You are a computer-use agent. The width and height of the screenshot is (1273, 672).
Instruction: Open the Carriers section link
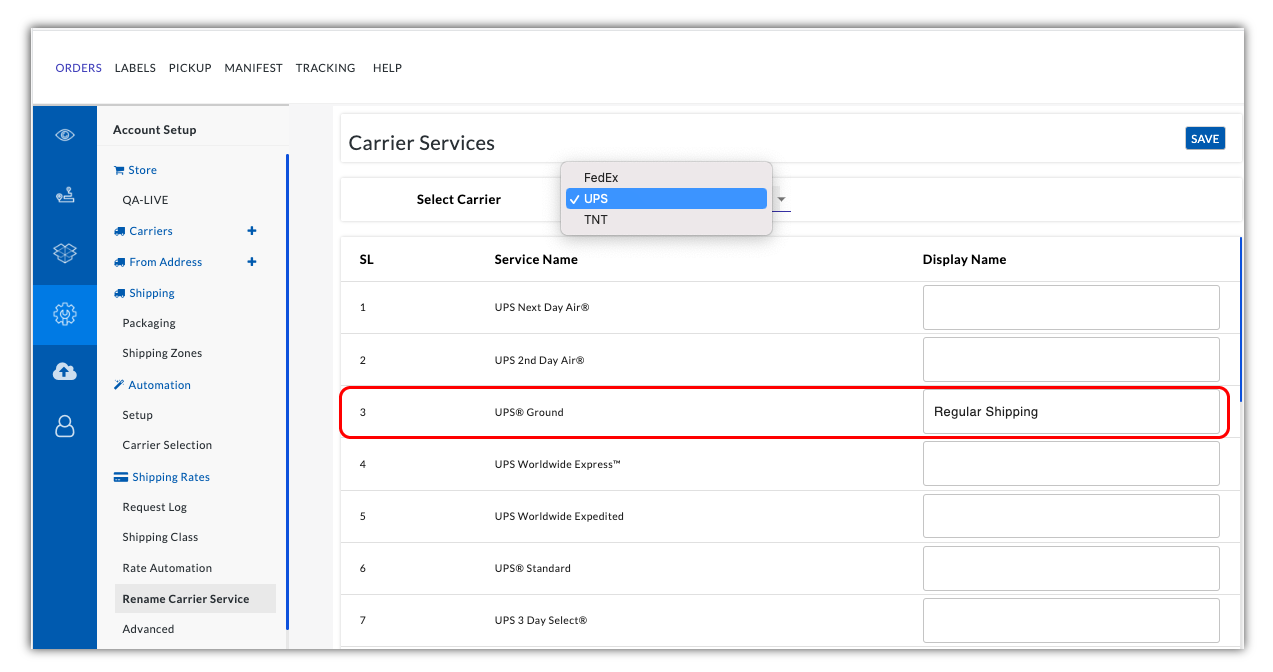(x=151, y=231)
